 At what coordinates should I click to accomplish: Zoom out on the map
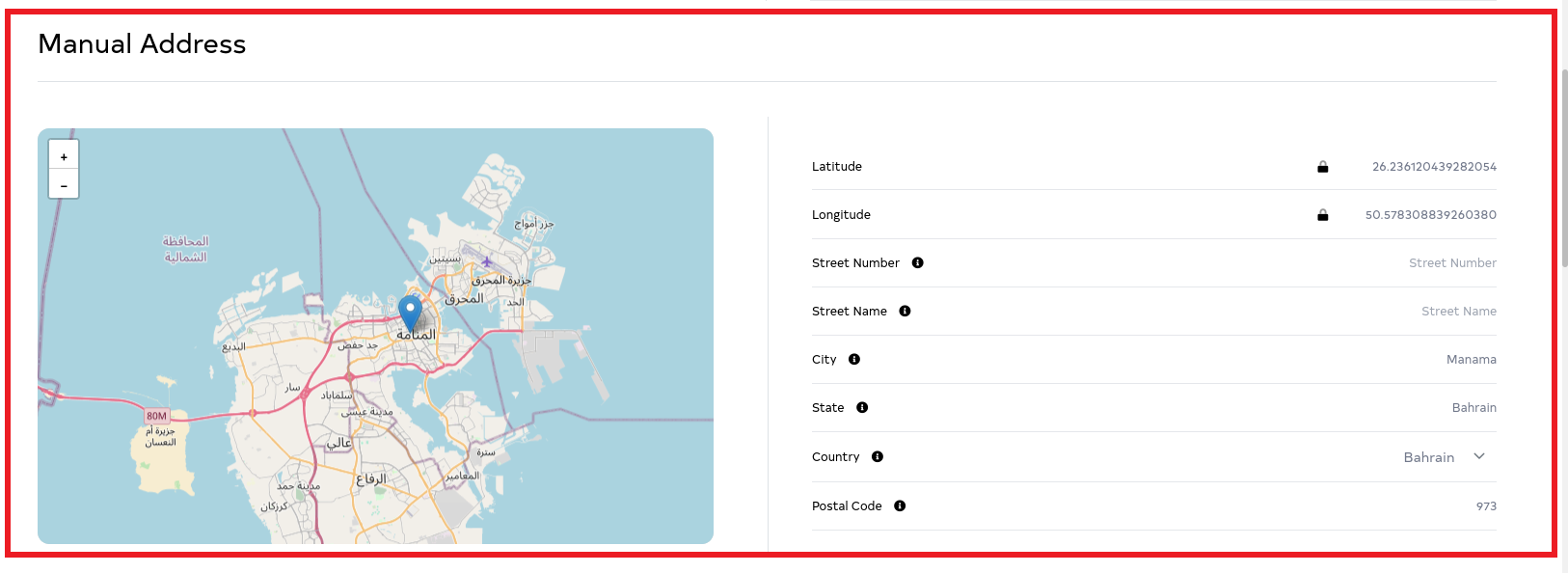click(x=64, y=184)
